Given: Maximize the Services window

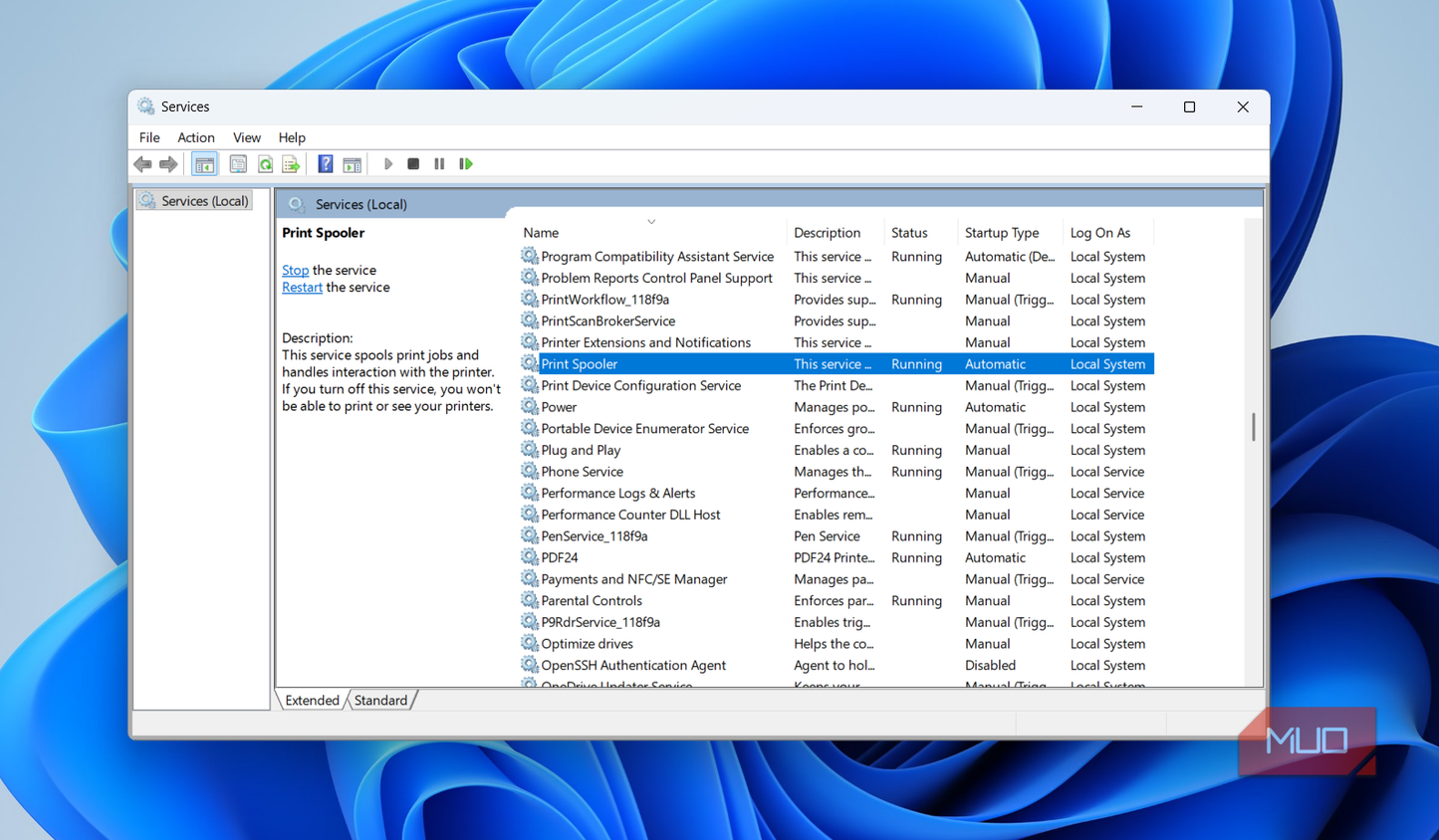Looking at the screenshot, I should tap(1189, 106).
